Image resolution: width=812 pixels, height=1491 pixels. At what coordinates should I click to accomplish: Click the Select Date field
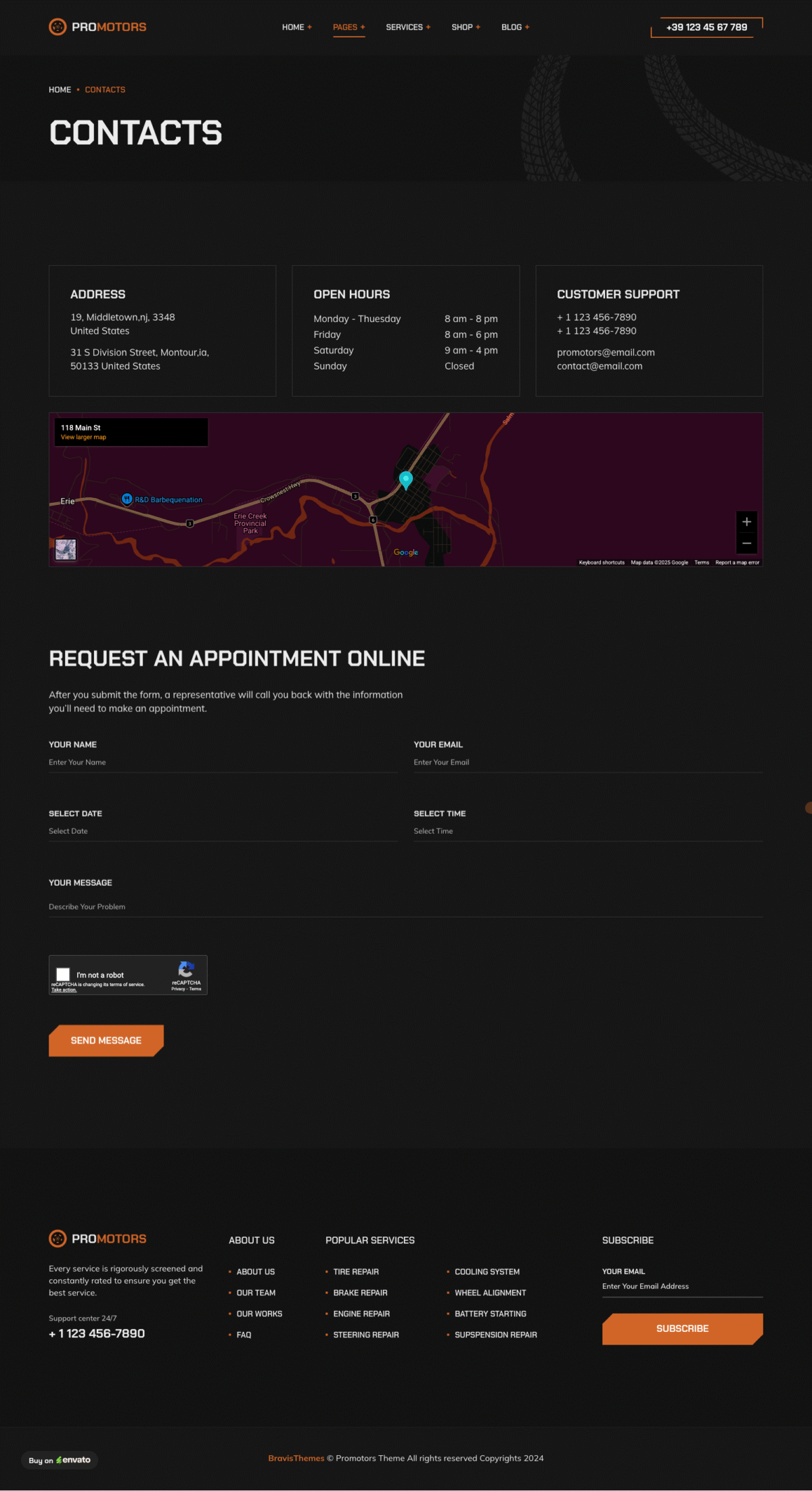pyautogui.click(x=223, y=831)
